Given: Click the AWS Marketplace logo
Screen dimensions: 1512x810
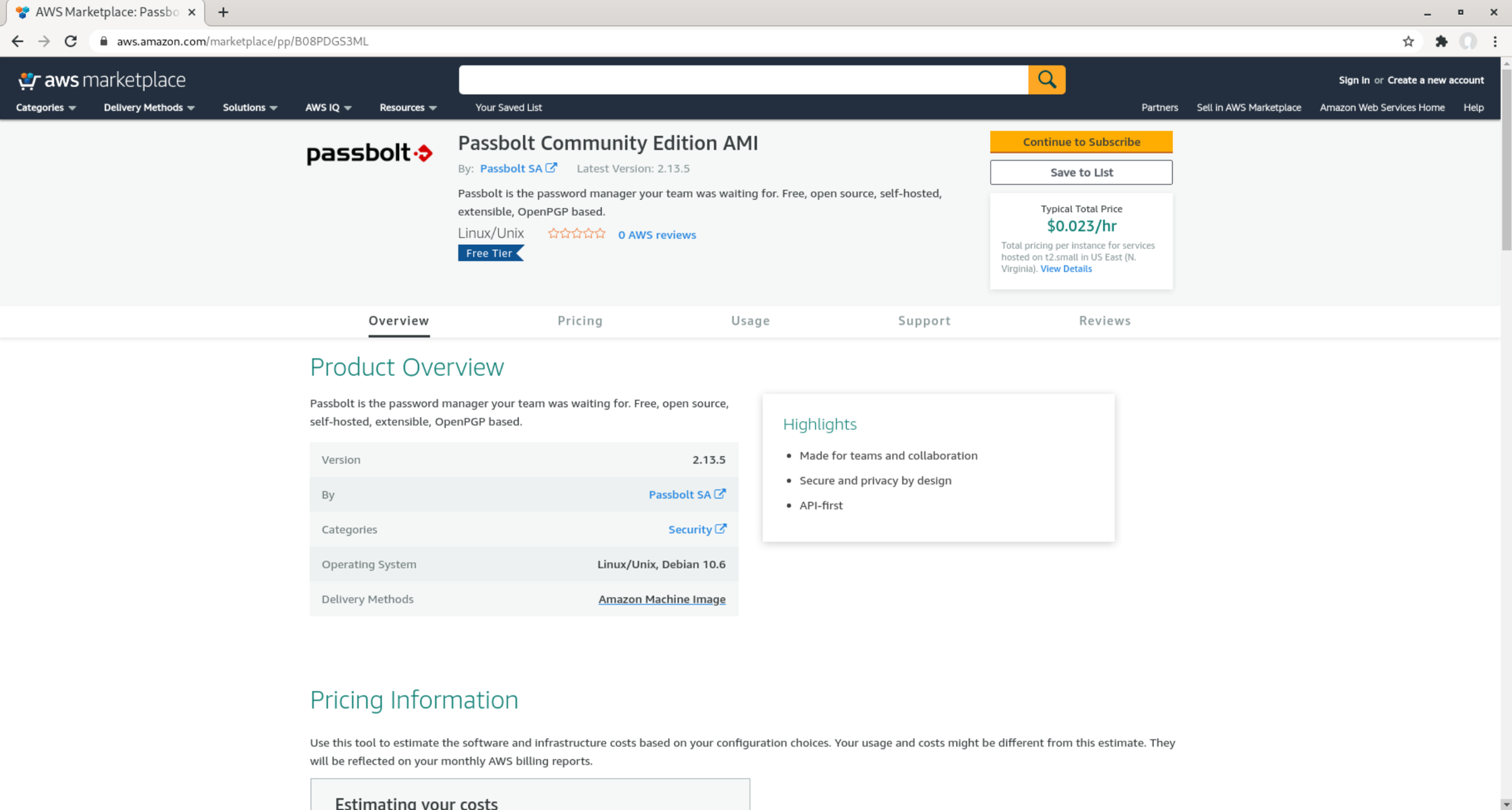Looking at the screenshot, I should tap(101, 80).
